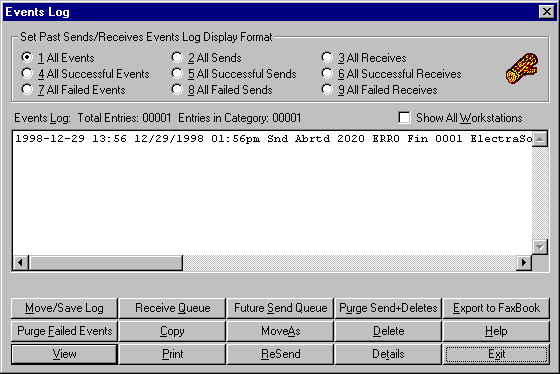Click the log list scroll down arrow
The height and width of the screenshot is (374, 560).
540,247
